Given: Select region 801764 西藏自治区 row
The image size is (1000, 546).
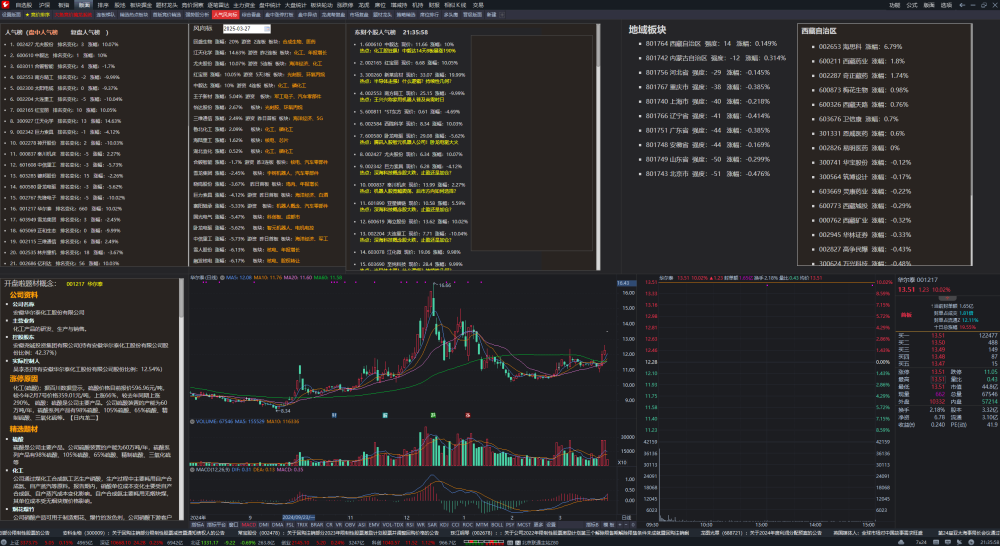Looking at the screenshot, I should pos(710,43).
